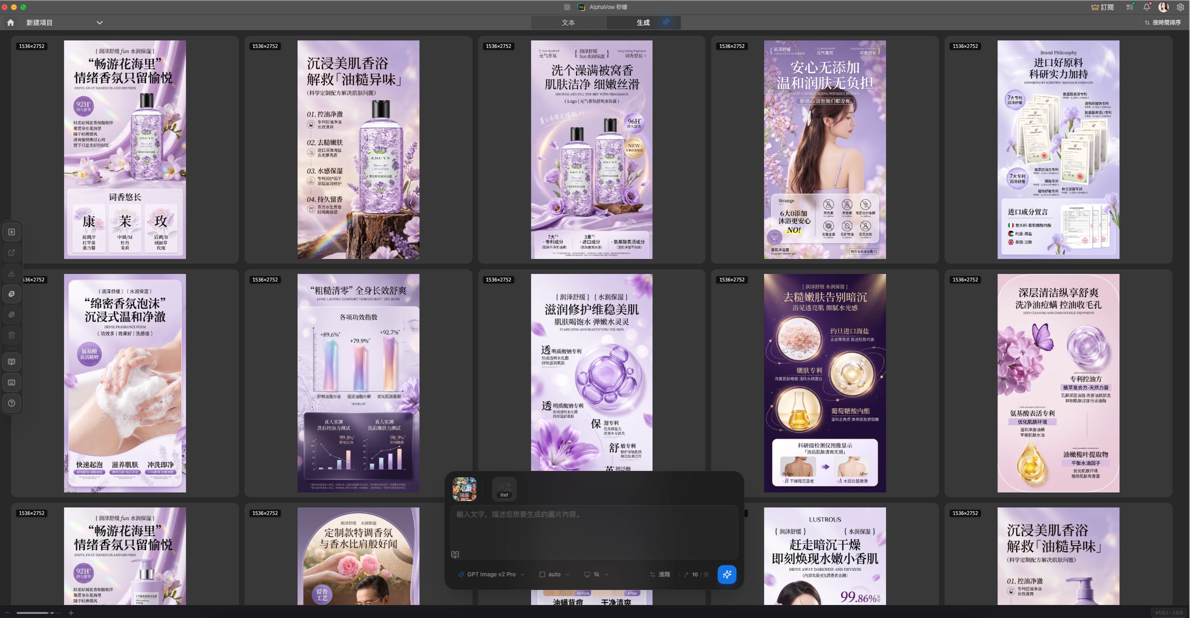The image size is (1190, 618).
Task: Open the 新建項目 project dropdown
Action: tap(65, 23)
